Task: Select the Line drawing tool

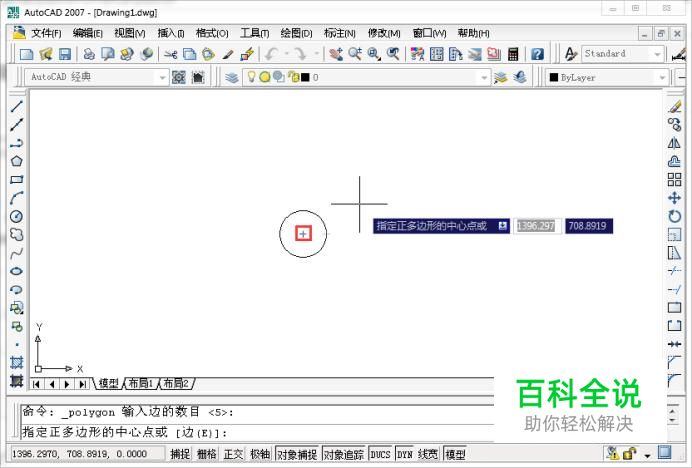Action: pyautogui.click(x=16, y=106)
